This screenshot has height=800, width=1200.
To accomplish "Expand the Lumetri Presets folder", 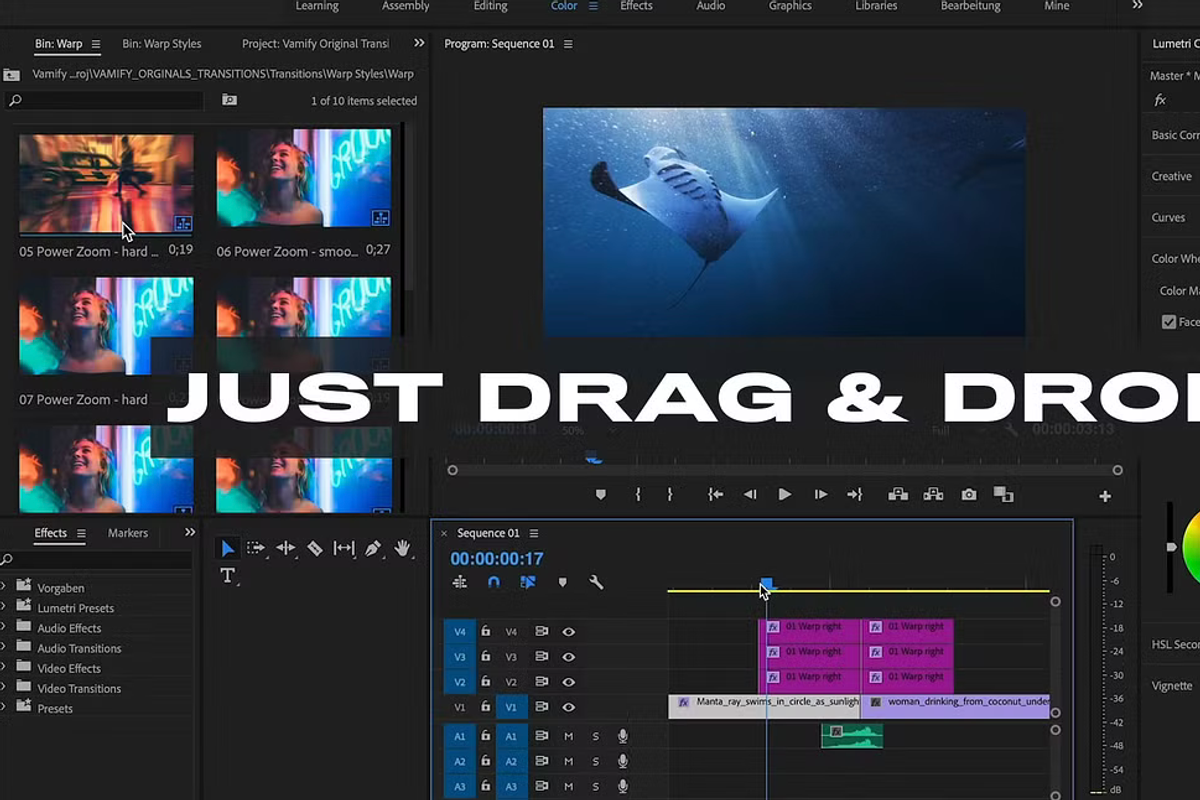I will (5, 608).
